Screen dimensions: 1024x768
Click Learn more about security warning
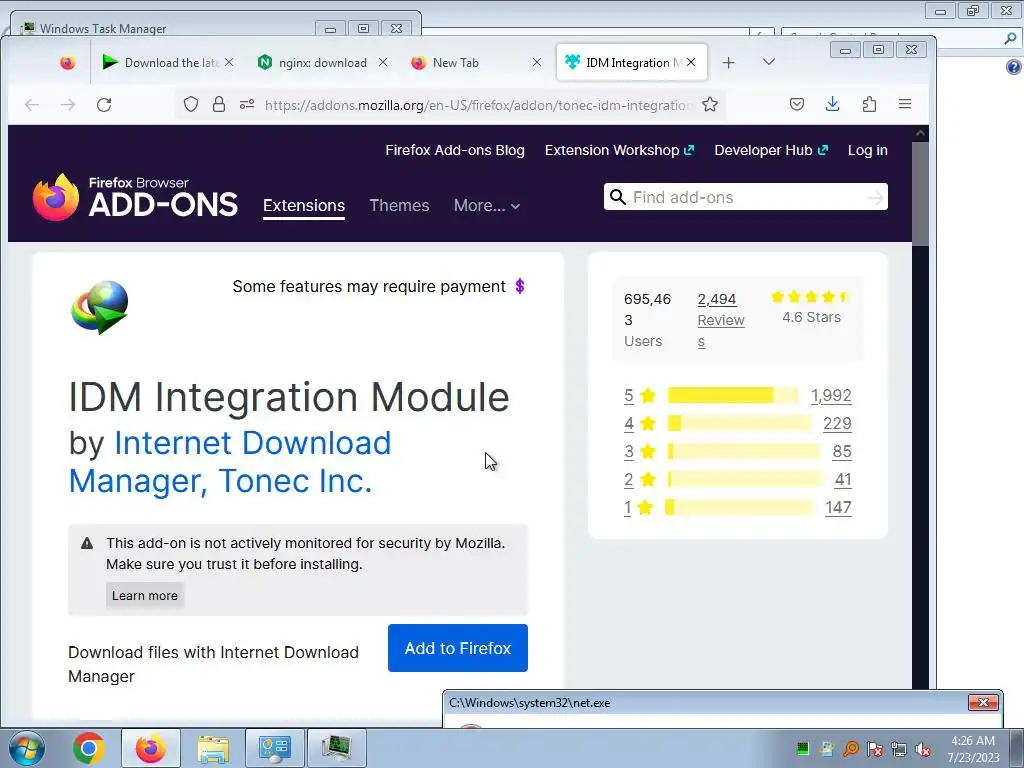[x=145, y=596]
